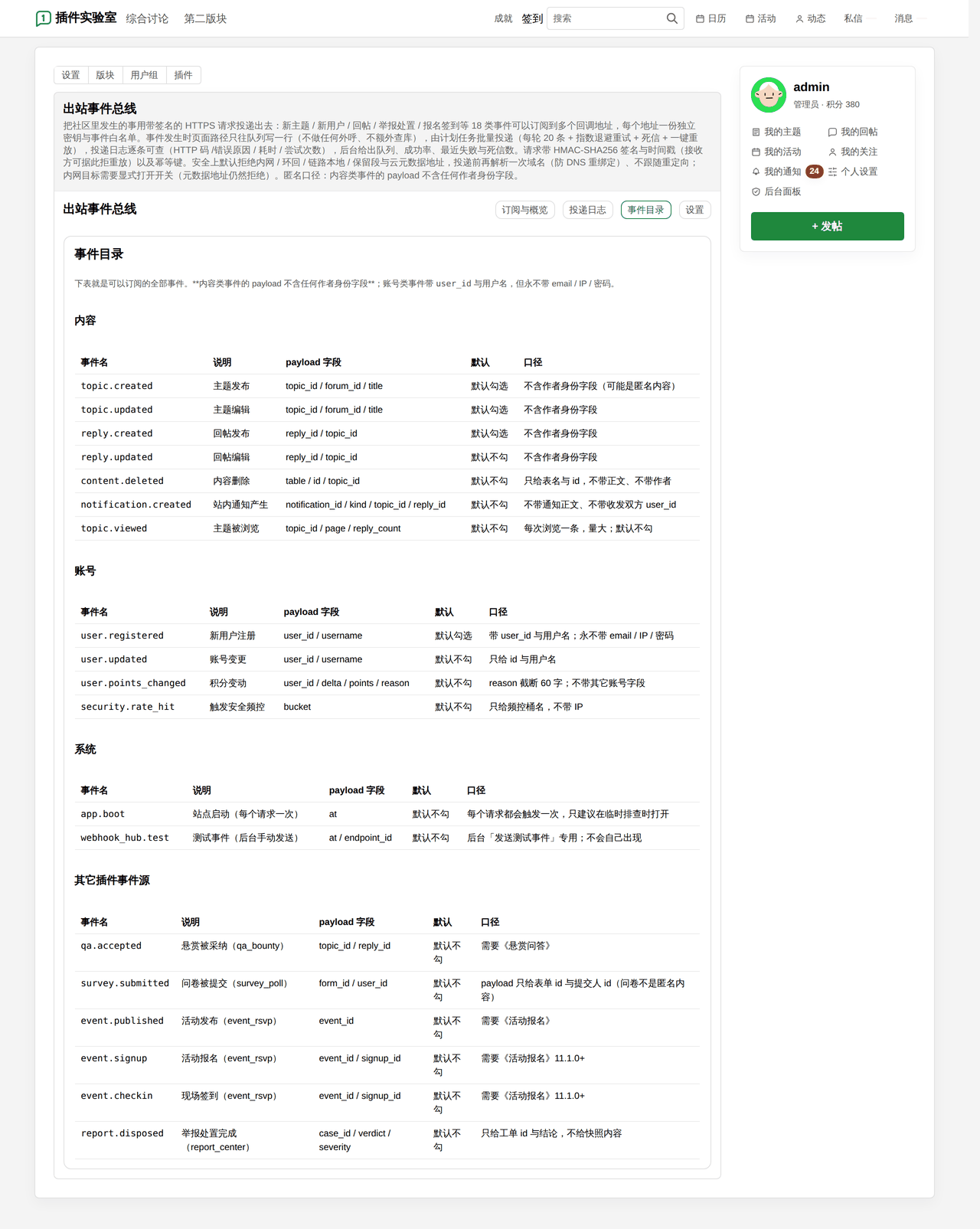Select the 事件目录 tab

646,210
